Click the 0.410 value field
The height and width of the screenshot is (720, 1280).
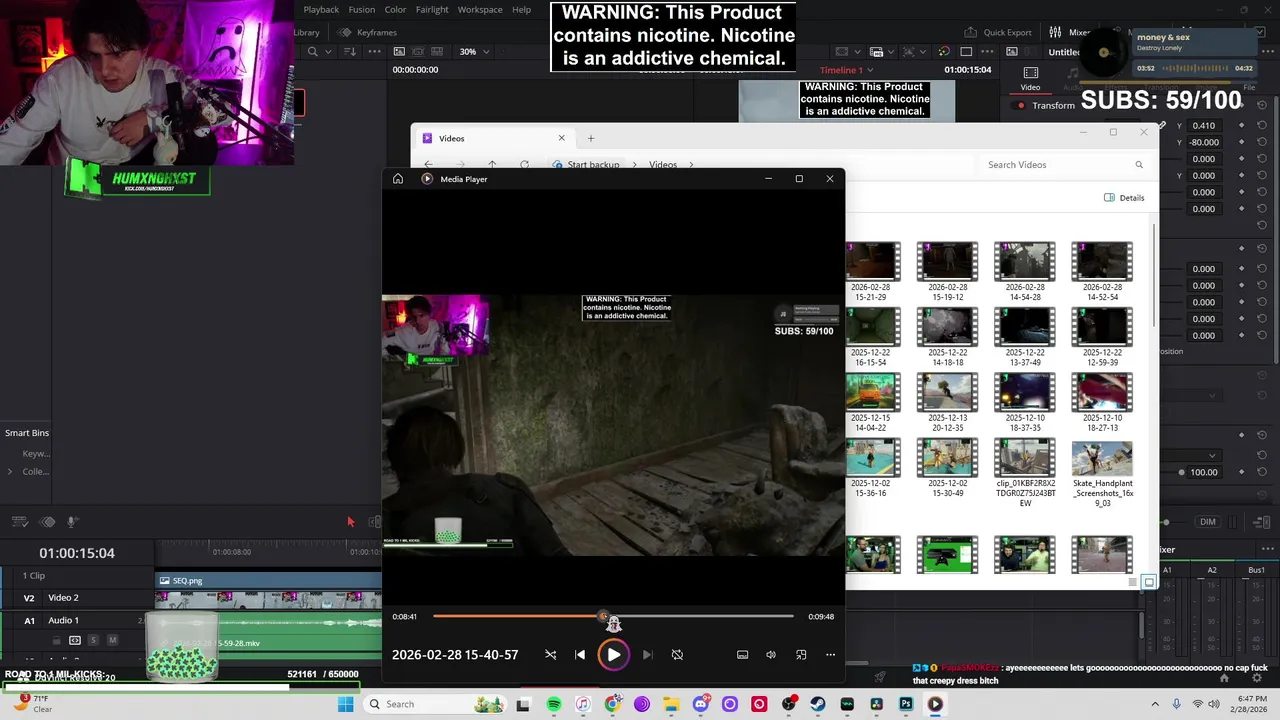click(1204, 126)
